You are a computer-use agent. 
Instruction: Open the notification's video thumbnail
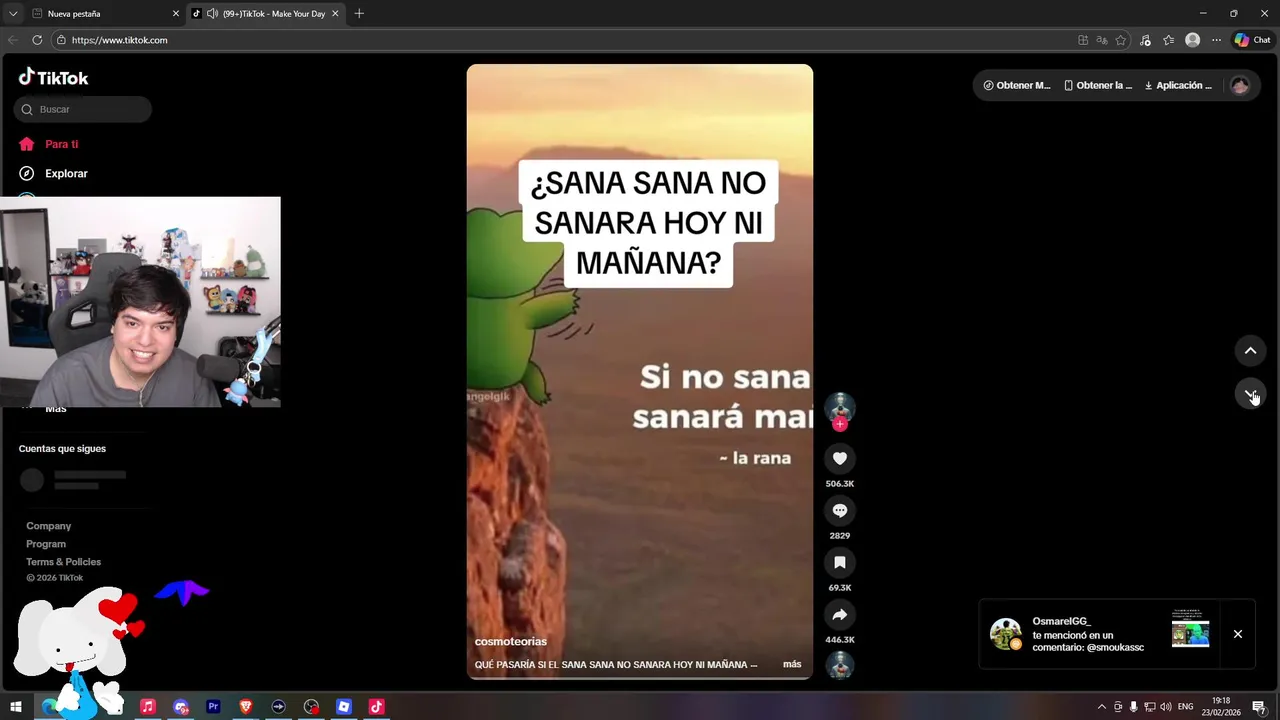click(1190, 628)
